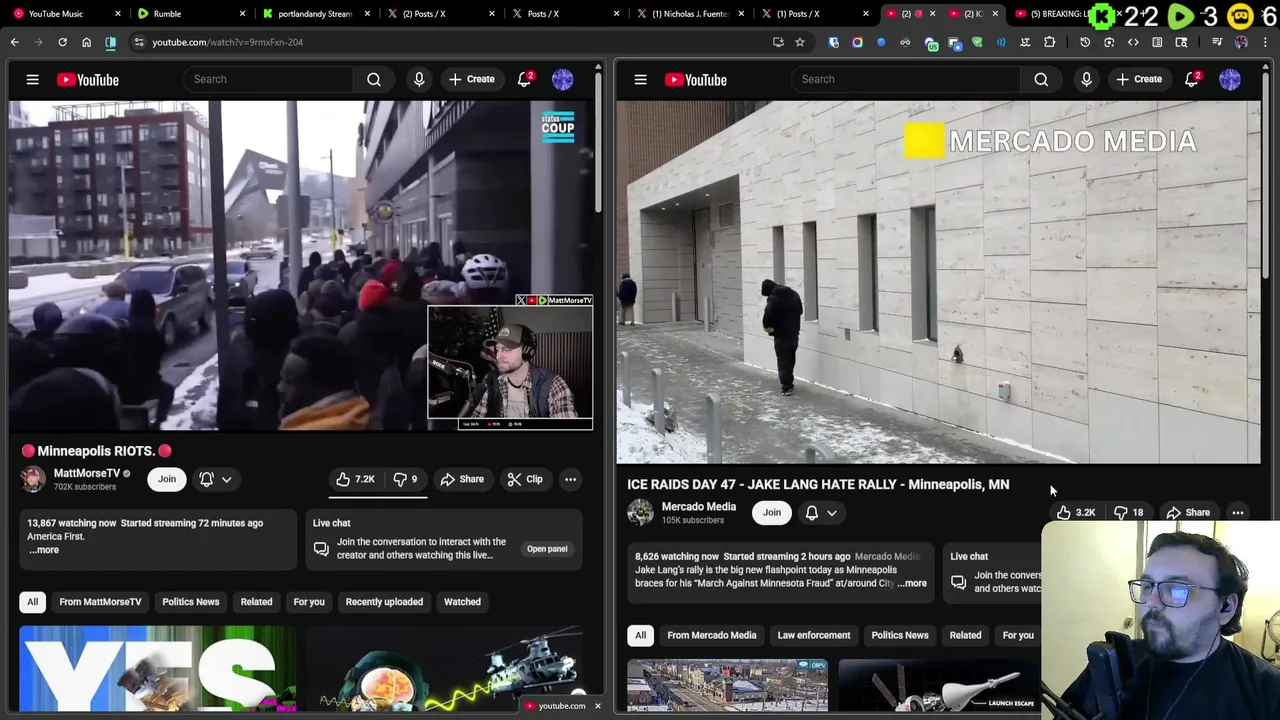
Task: Clip the Minneapolis RIOTS stream
Action: click(x=525, y=479)
